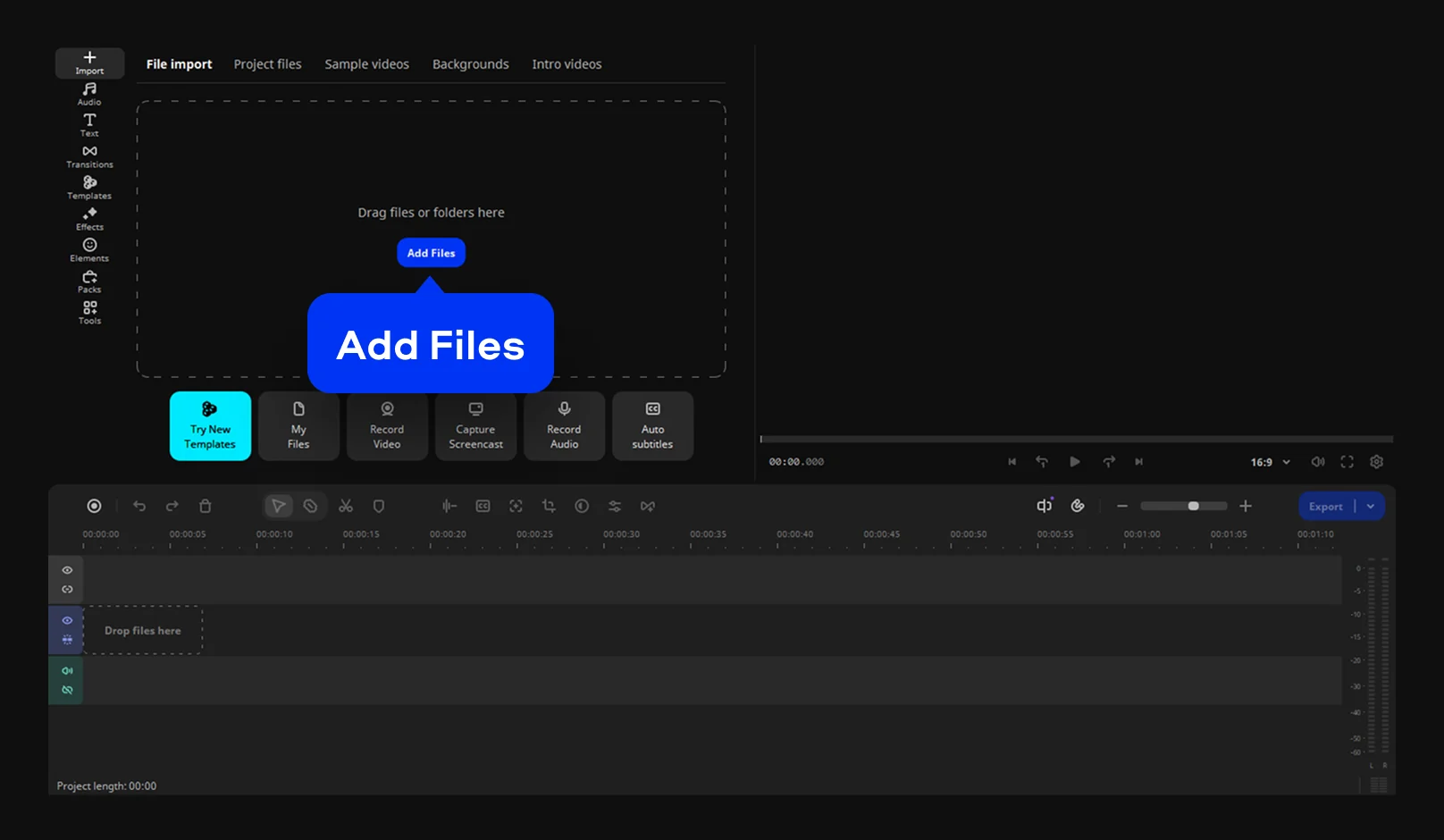Undo the last action
This screenshot has height=840, width=1444.
[139, 506]
